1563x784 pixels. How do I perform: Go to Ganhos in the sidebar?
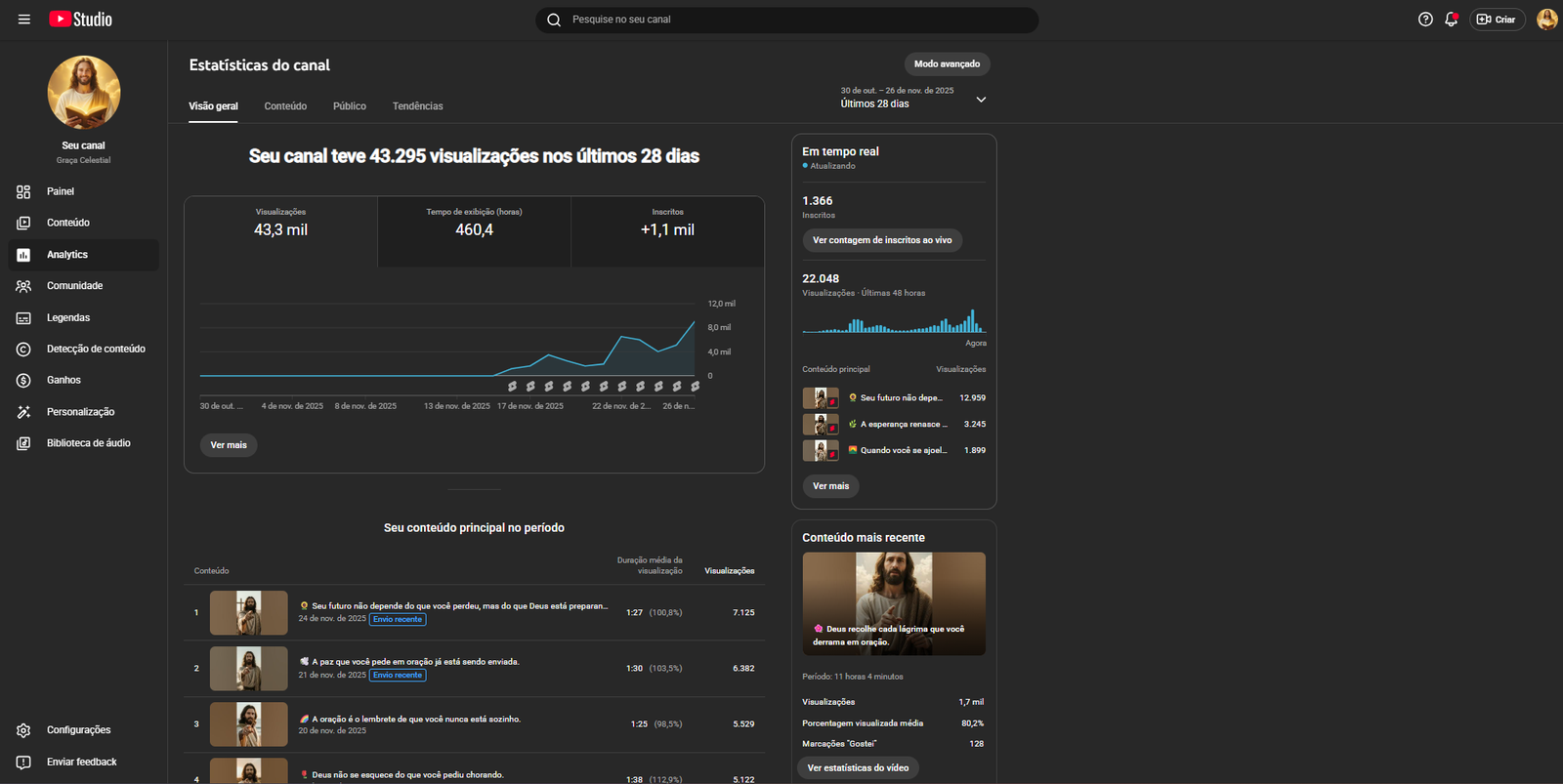(63, 380)
